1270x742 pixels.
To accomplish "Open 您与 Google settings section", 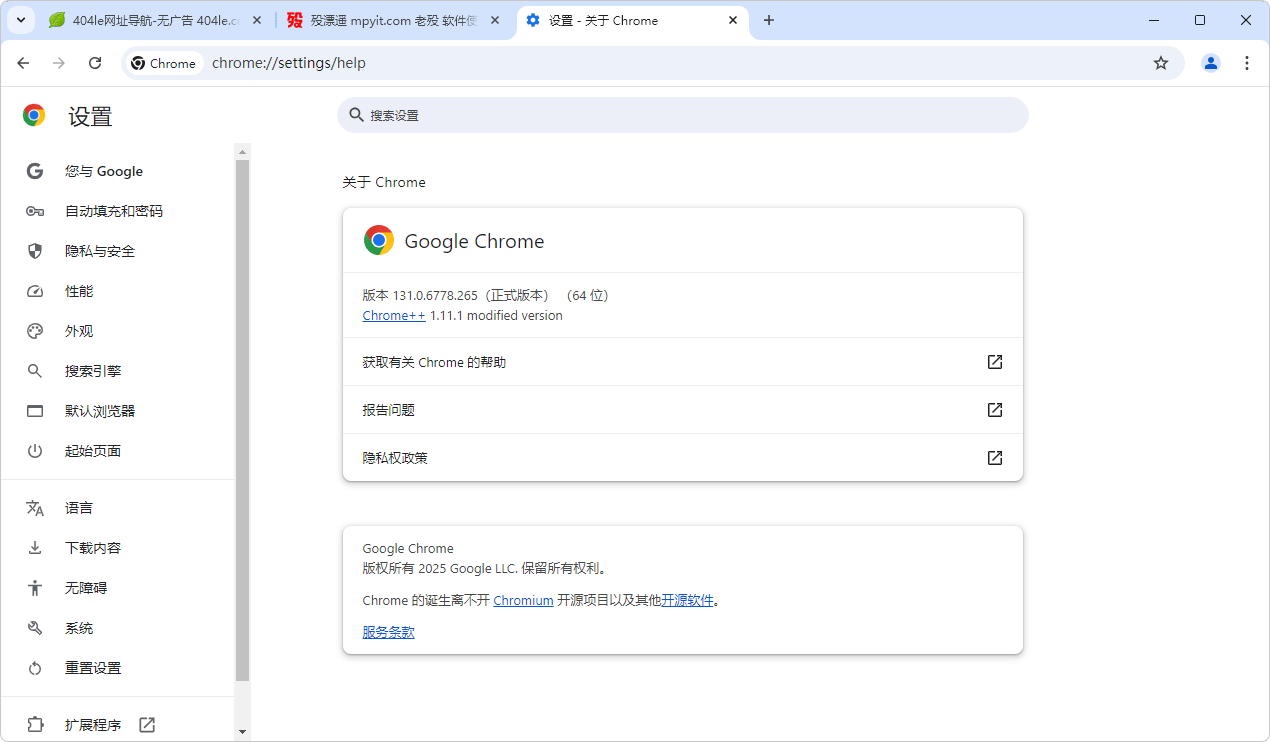I will 118,171.
